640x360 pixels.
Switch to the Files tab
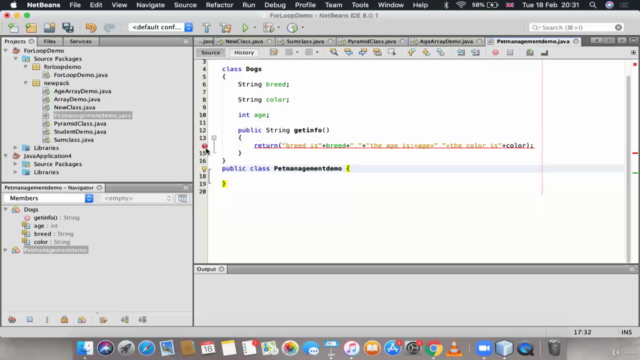point(49,41)
